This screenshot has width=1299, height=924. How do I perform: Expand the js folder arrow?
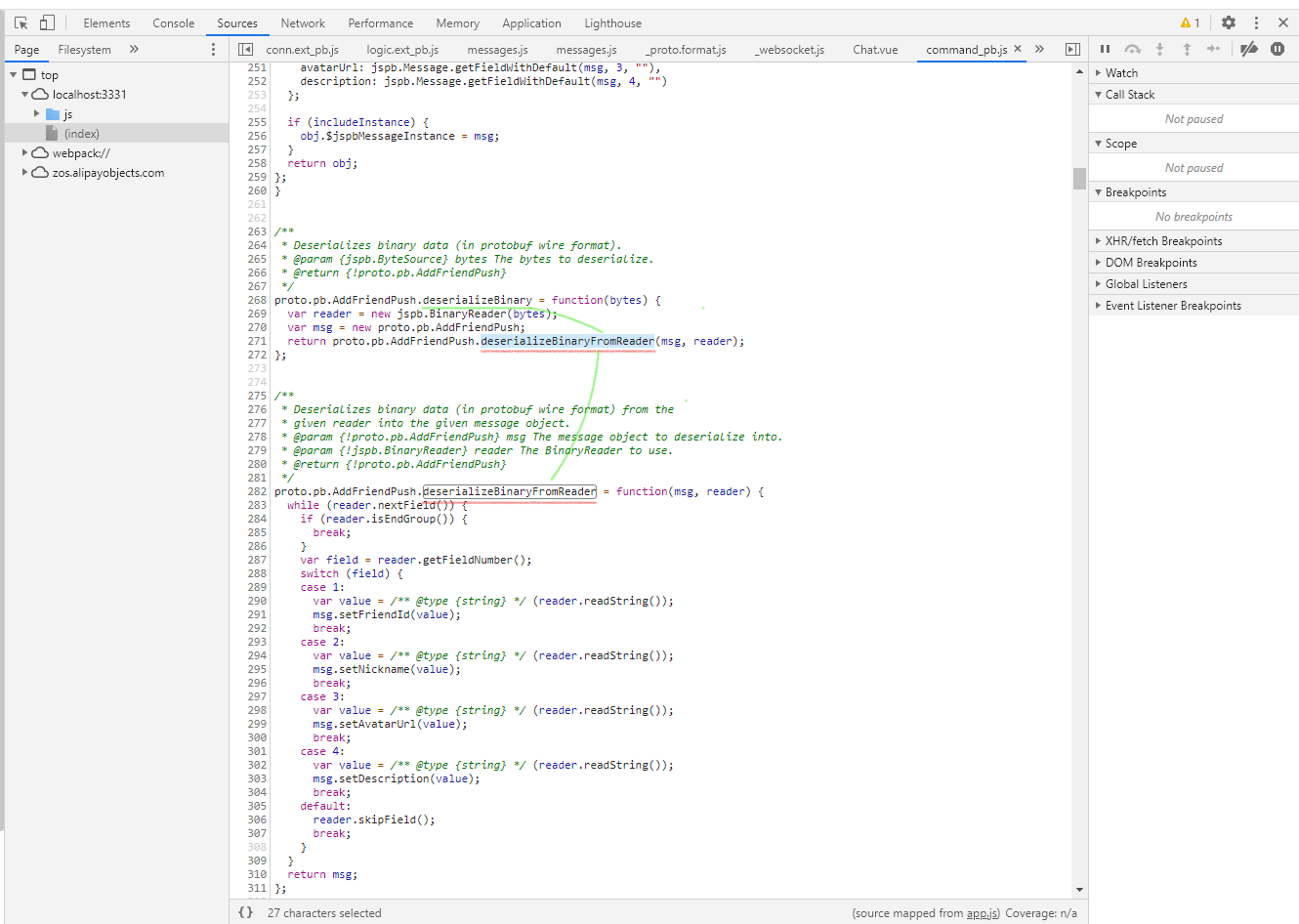(x=36, y=114)
